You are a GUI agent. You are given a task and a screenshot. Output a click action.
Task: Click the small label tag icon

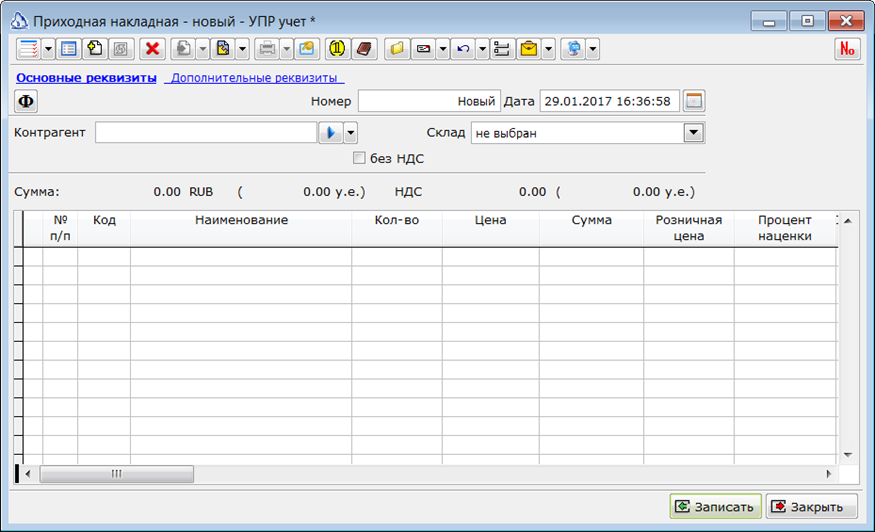(423, 49)
